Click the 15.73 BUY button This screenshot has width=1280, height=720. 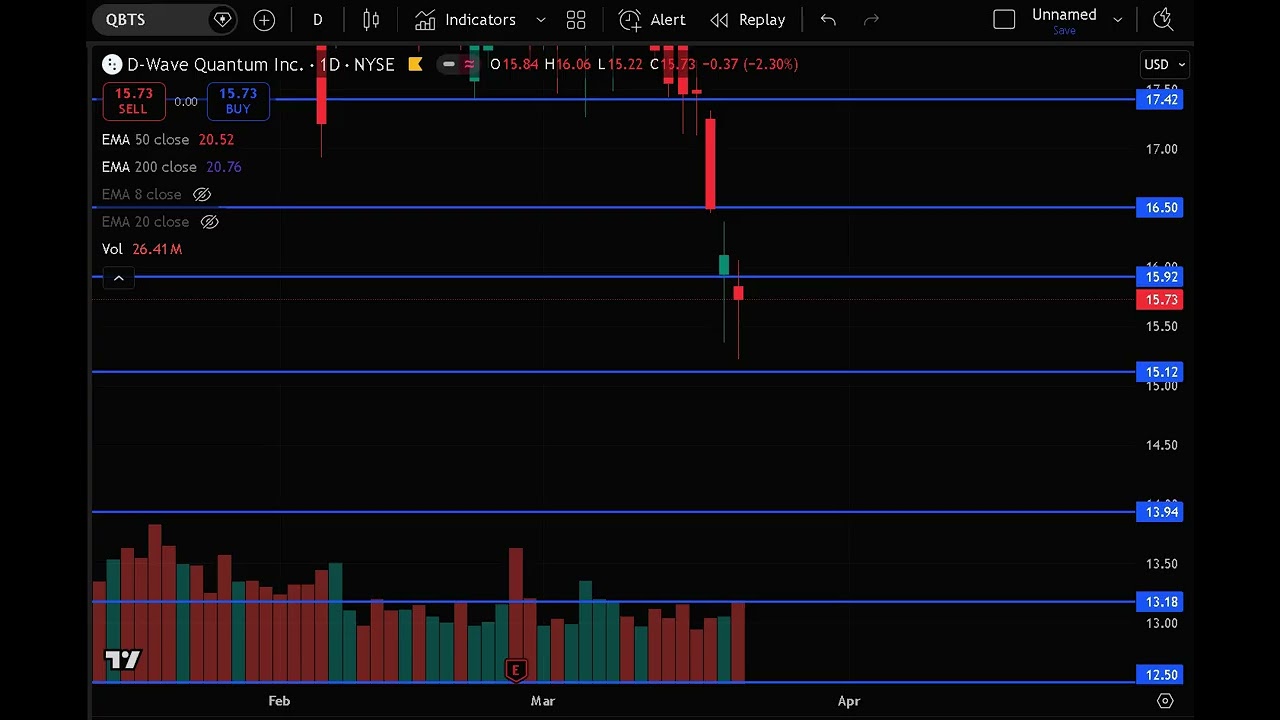pyautogui.click(x=238, y=101)
